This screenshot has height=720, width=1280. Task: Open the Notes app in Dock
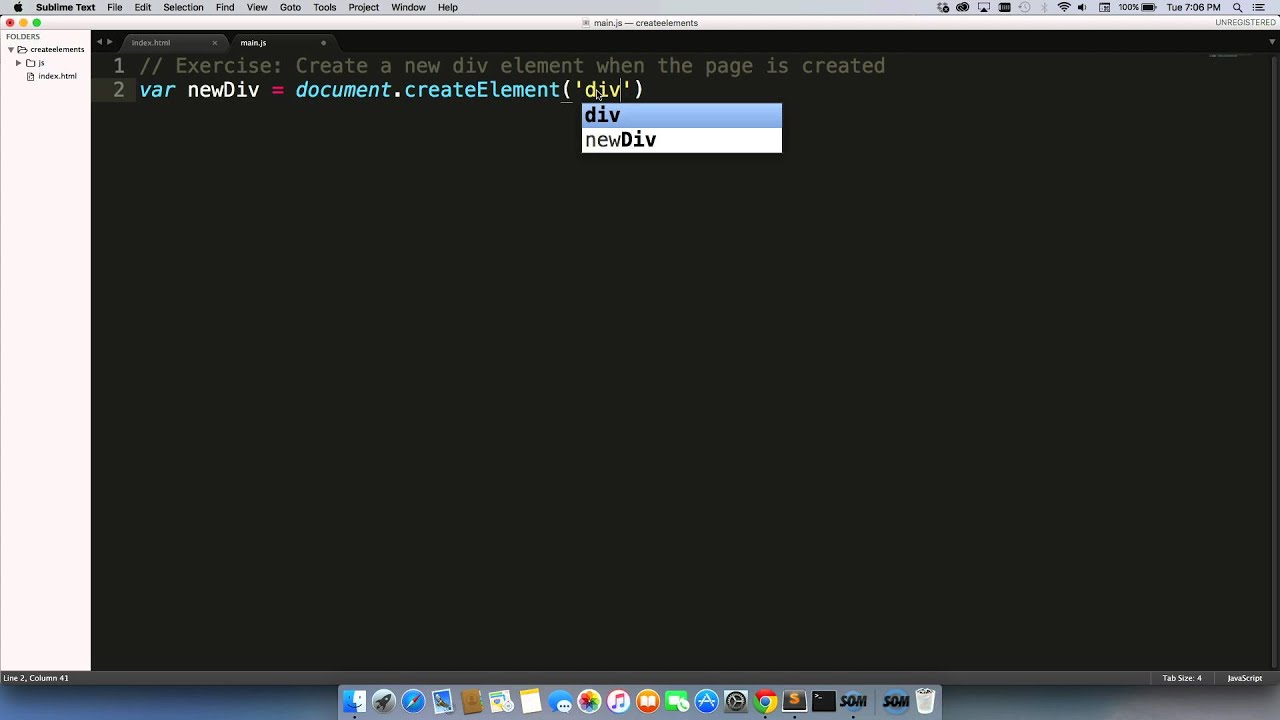click(531, 702)
